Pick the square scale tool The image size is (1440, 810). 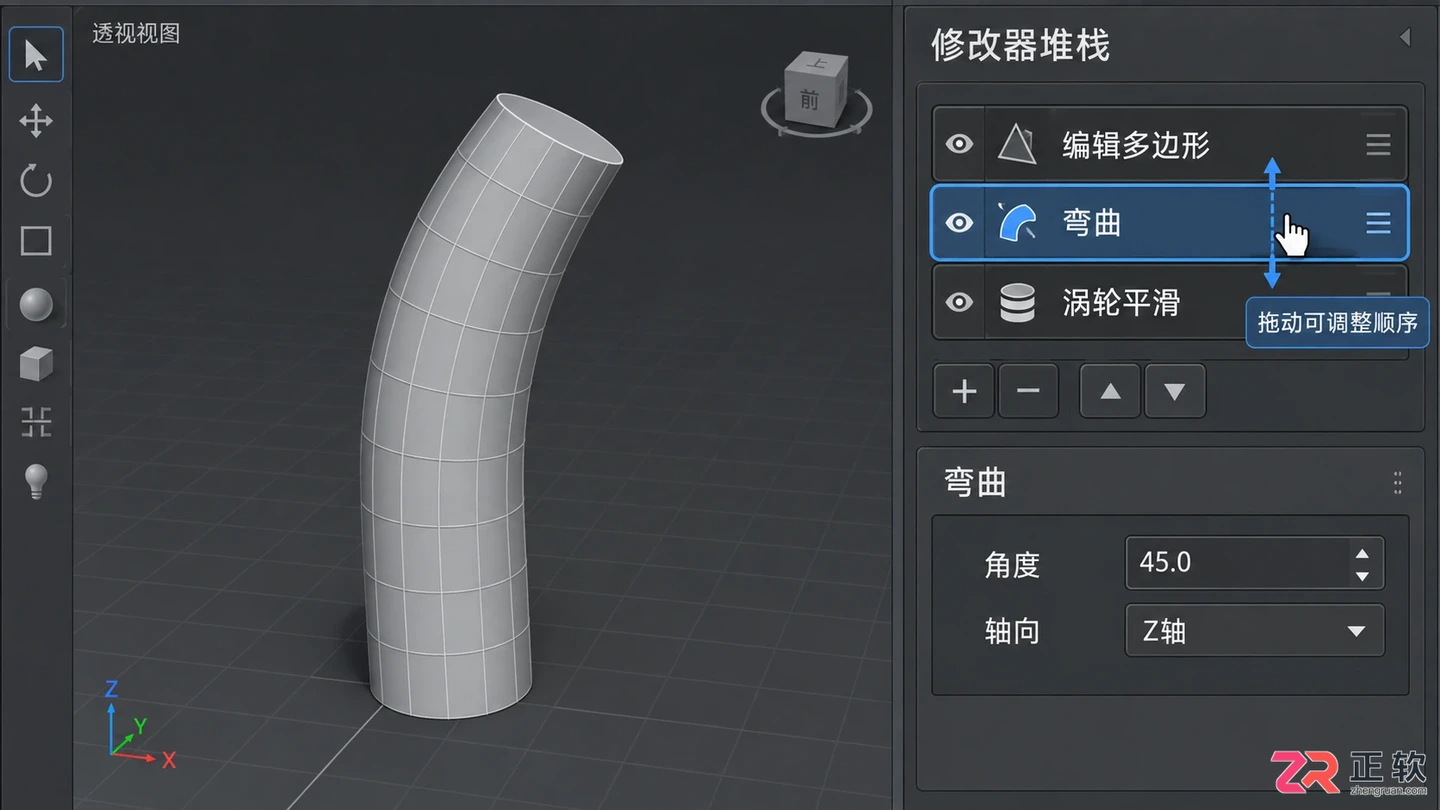(x=36, y=241)
